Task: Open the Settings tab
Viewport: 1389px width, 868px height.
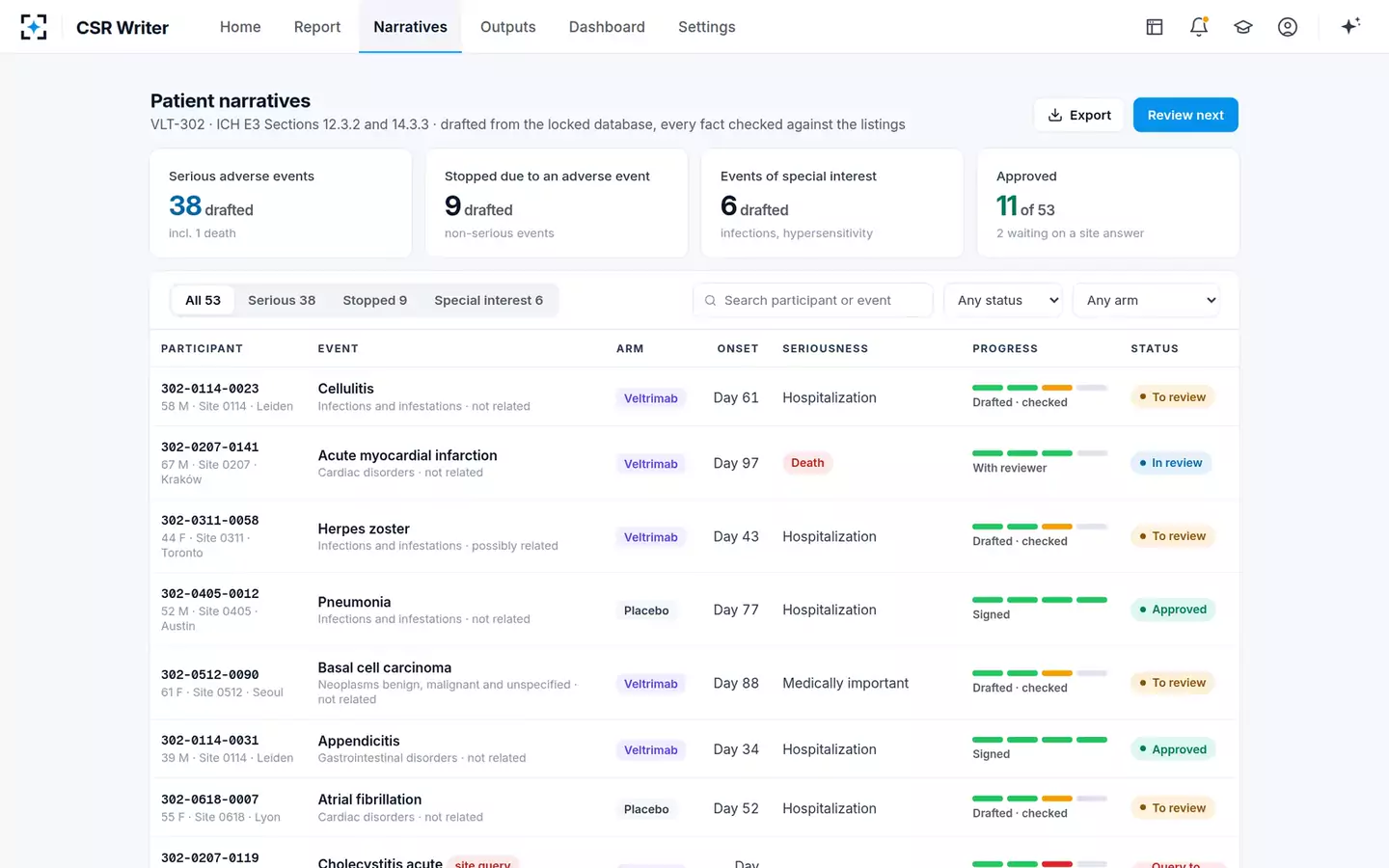Action: (x=707, y=27)
